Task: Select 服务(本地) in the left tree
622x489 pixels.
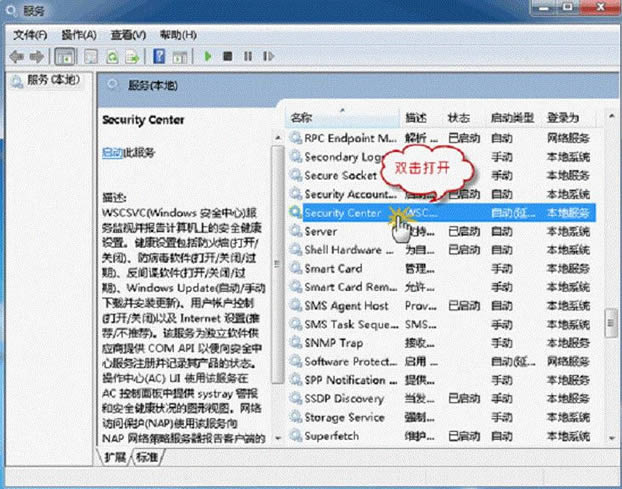Action: pyautogui.click(x=47, y=80)
